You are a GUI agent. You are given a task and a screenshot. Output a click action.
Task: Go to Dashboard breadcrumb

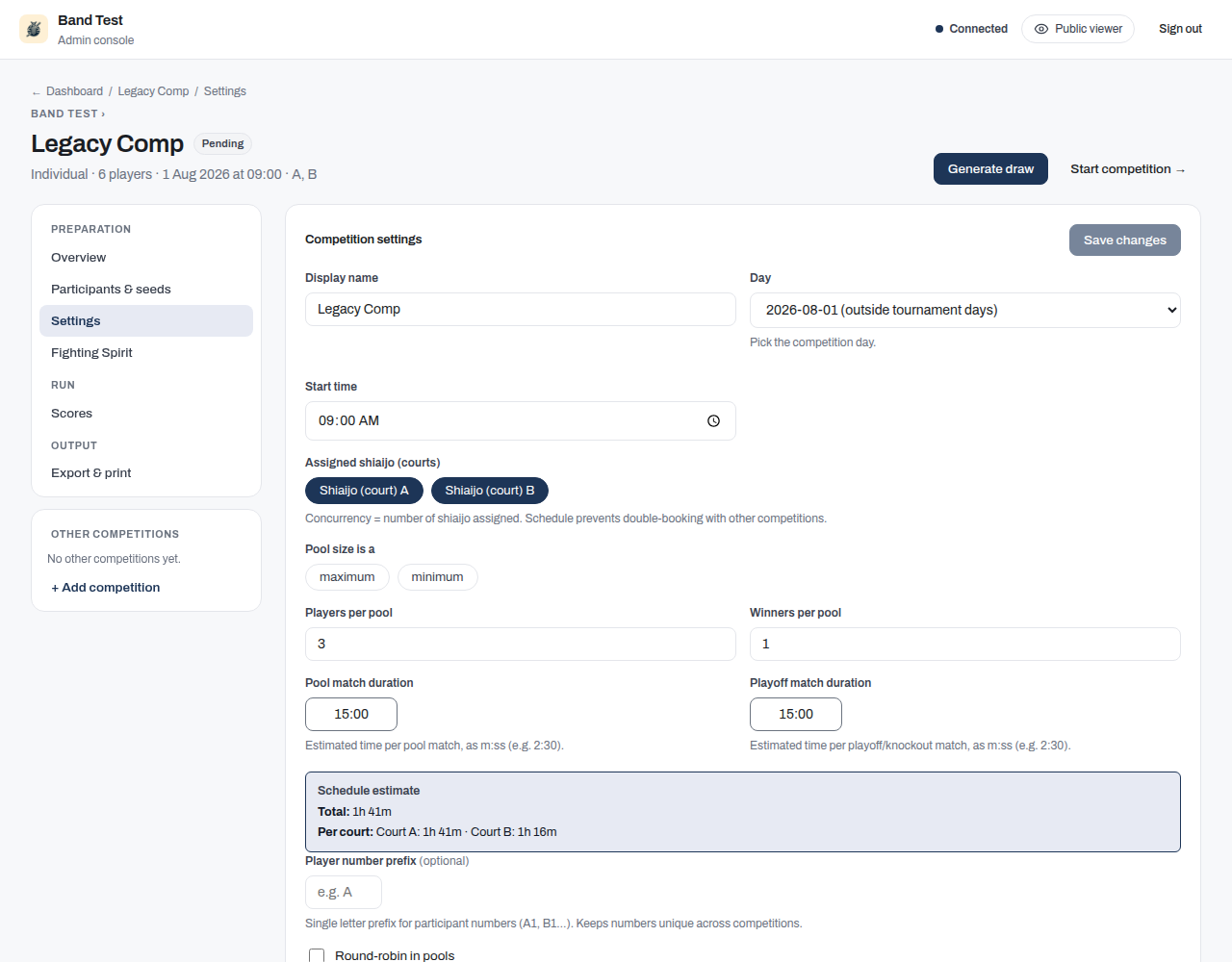click(74, 91)
